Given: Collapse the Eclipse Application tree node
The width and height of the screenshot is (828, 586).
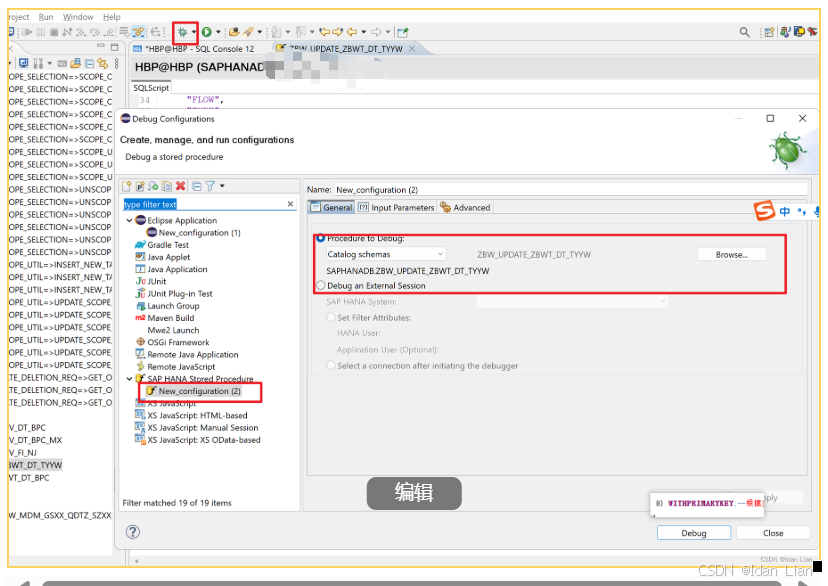Looking at the screenshot, I should pyautogui.click(x=129, y=221).
